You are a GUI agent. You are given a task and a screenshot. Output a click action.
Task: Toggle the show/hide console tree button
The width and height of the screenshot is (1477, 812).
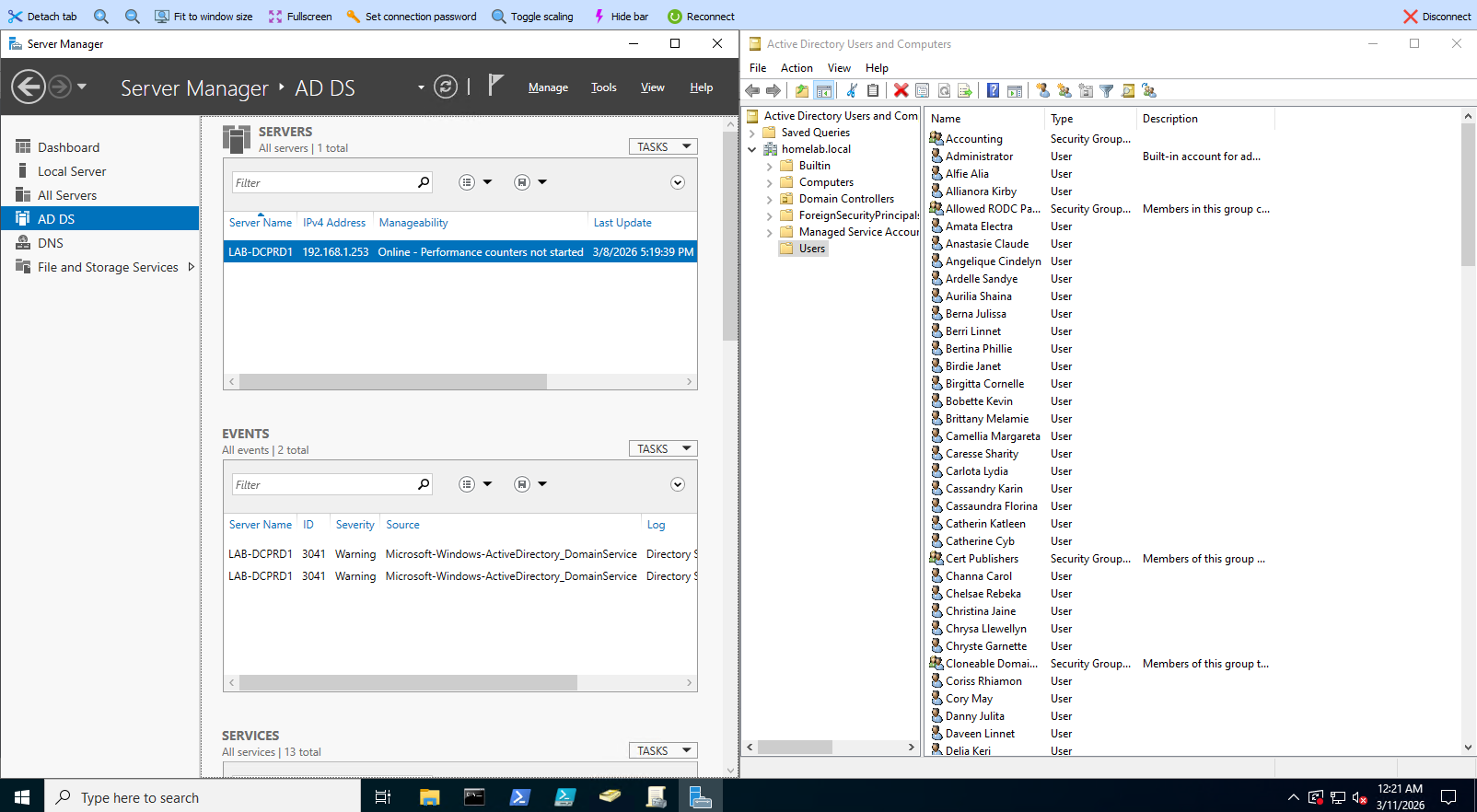824,90
